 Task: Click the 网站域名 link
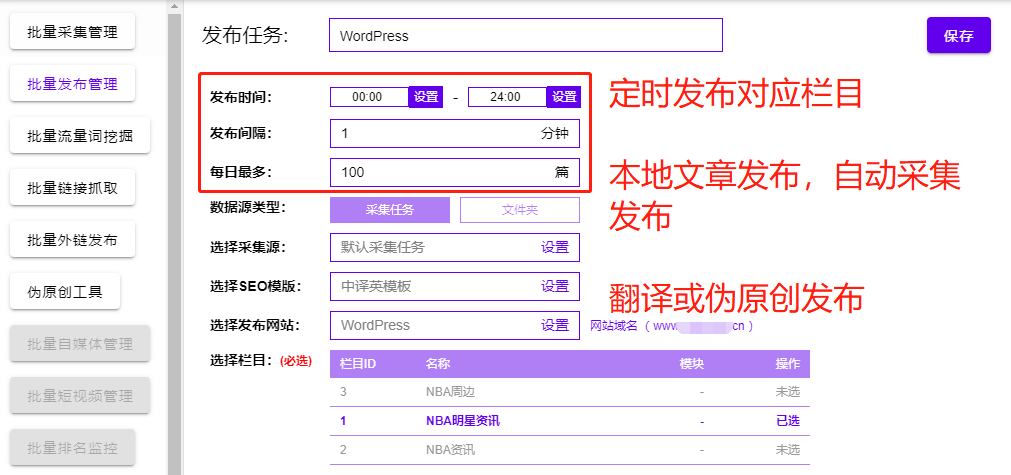670,325
